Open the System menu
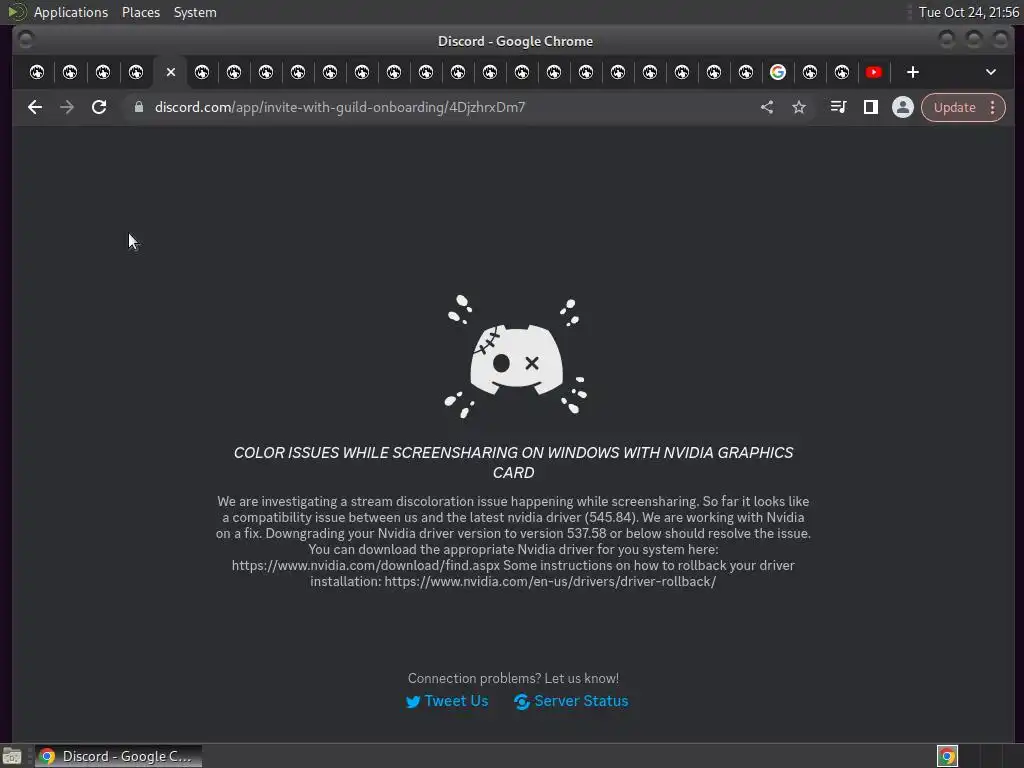The width and height of the screenshot is (1024, 768). (195, 12)
